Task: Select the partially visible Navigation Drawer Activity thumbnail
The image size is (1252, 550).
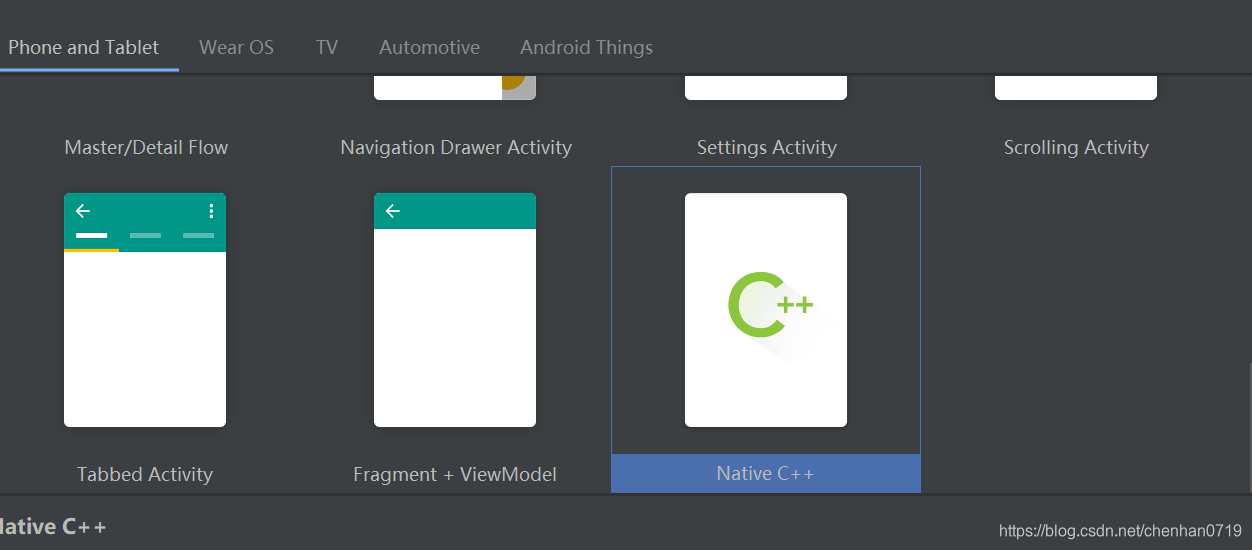Action: pos(455,87)
